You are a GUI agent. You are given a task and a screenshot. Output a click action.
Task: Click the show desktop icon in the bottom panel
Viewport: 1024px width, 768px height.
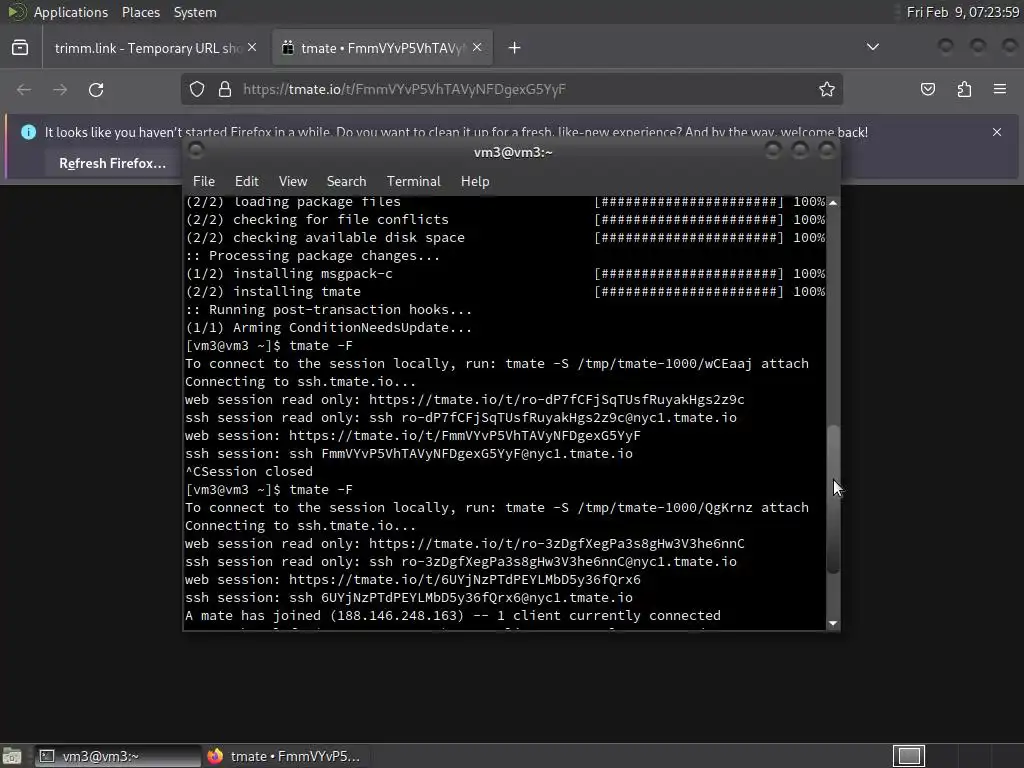(12, 756)
